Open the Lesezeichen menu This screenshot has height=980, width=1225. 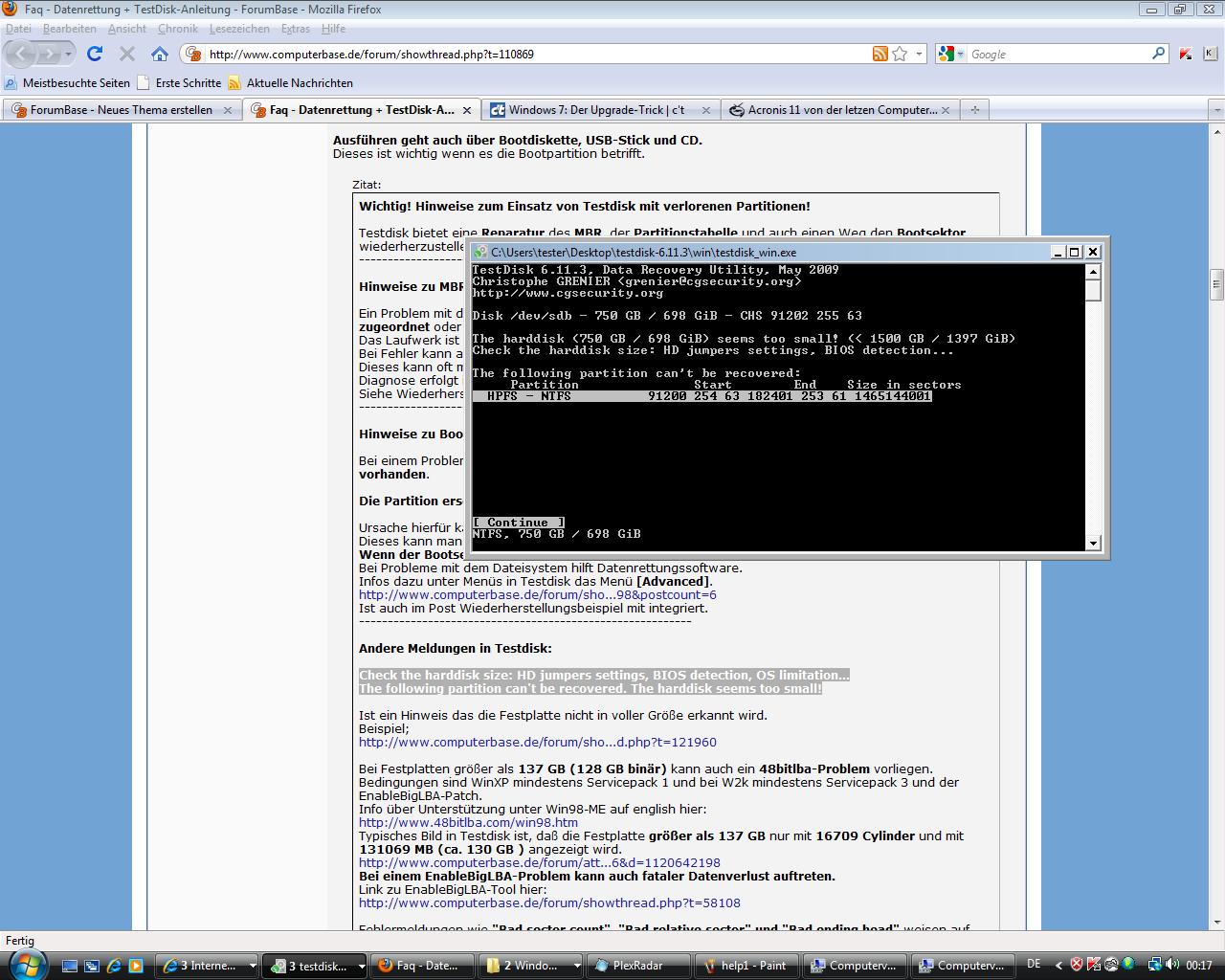pyautogui.click(x=239, y=29)
